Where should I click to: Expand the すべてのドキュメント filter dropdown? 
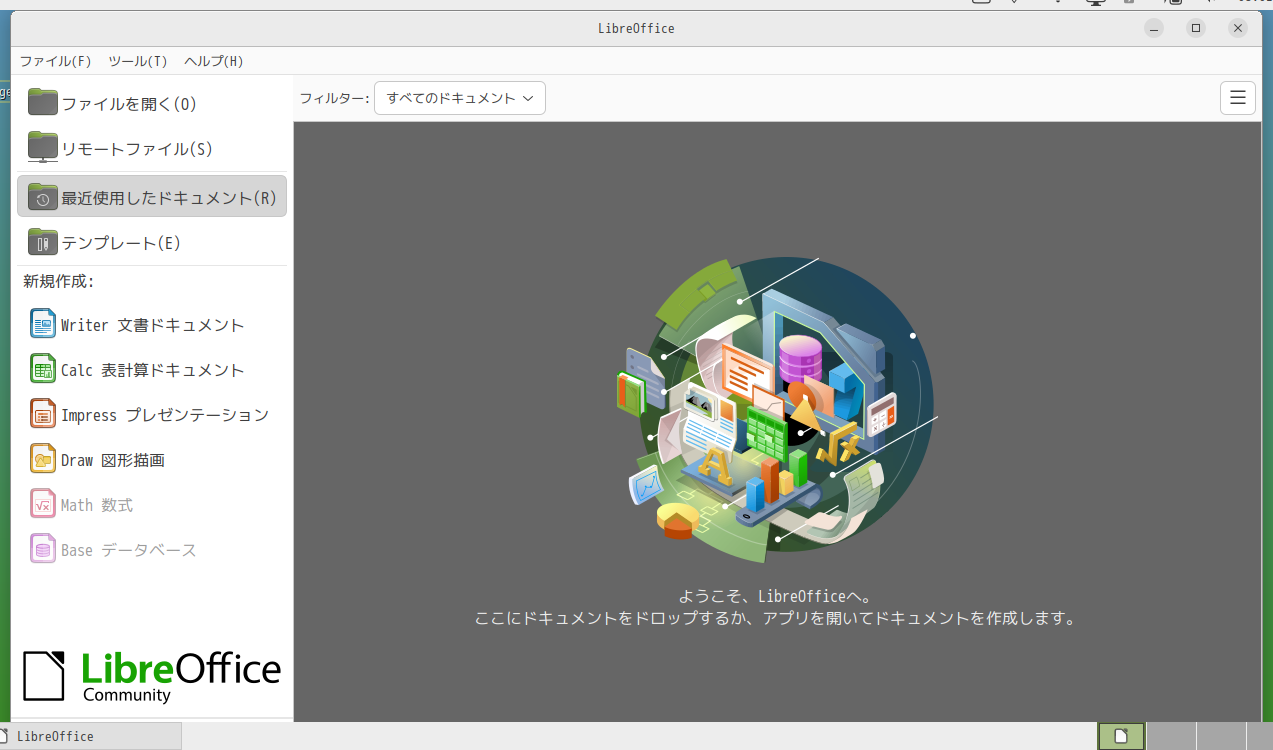point(459,98)
